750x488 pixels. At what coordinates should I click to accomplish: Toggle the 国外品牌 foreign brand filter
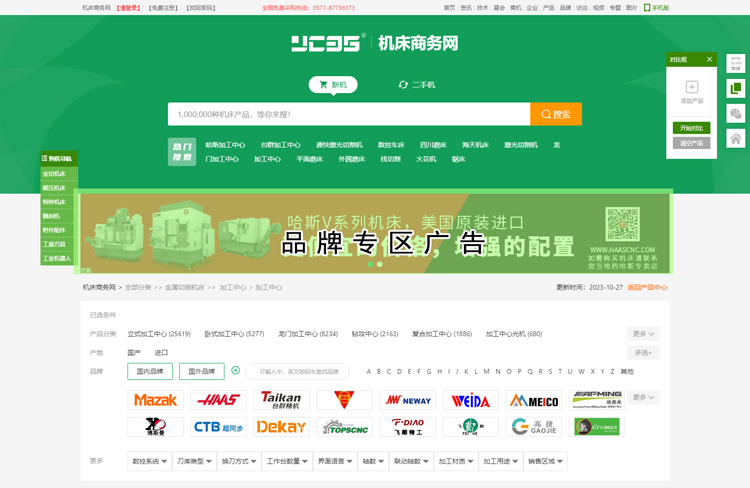click(x=202, y=371)
